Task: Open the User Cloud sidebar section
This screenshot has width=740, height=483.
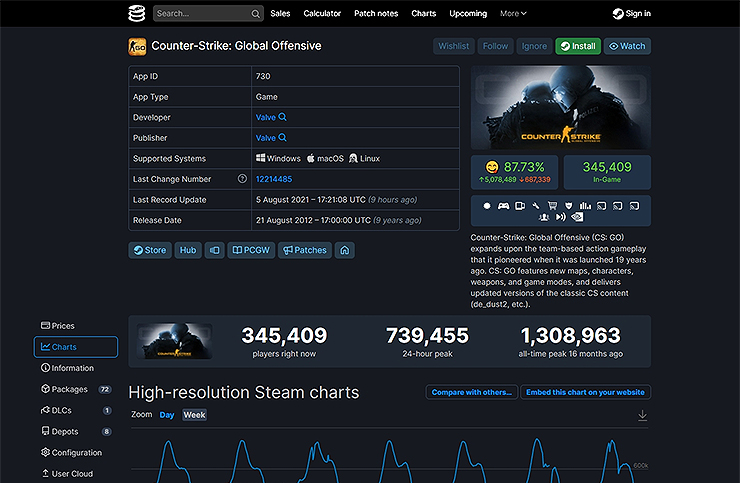Action: [x=67, y=474]
